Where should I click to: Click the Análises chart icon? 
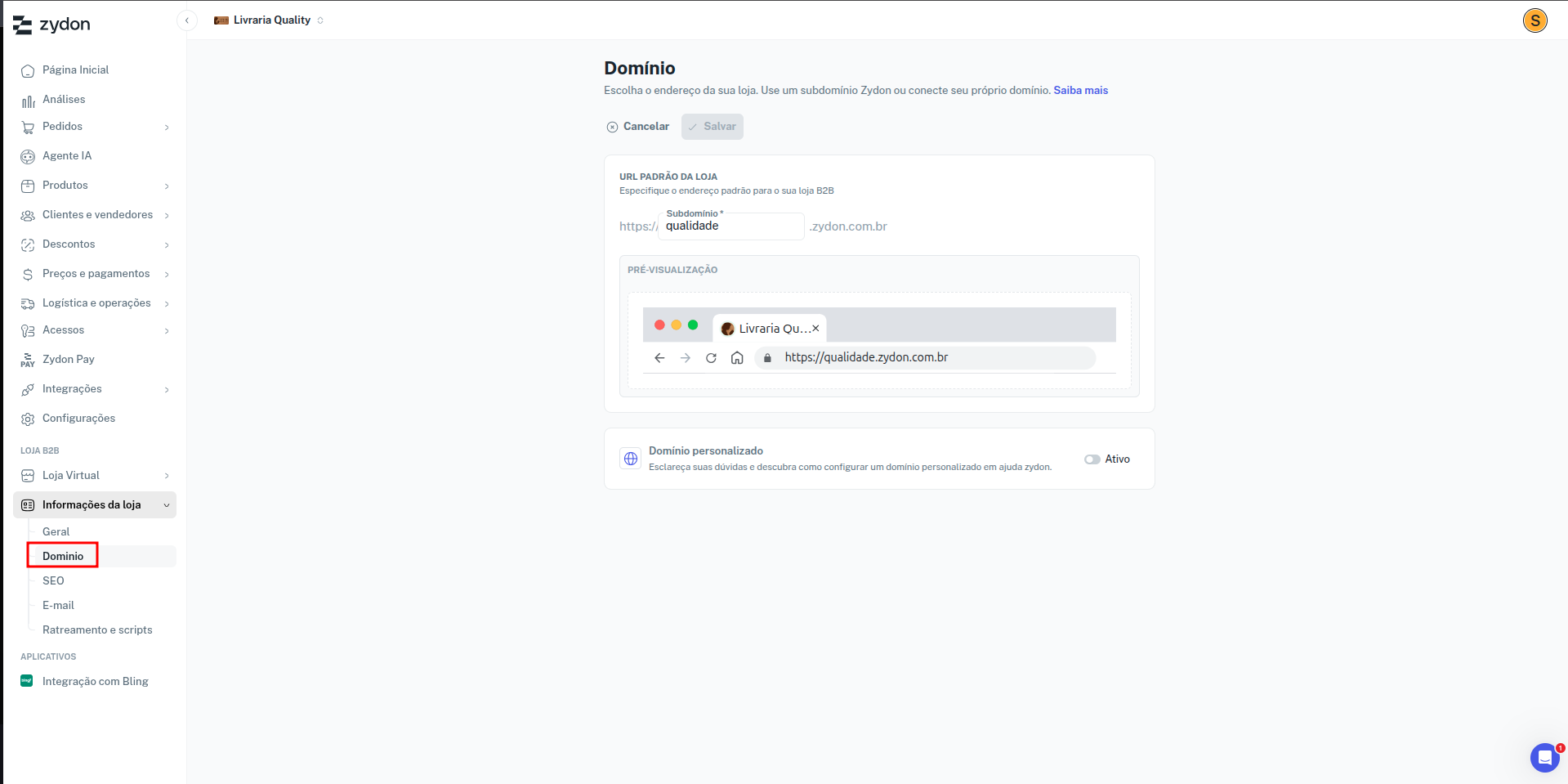click(28, 100)
